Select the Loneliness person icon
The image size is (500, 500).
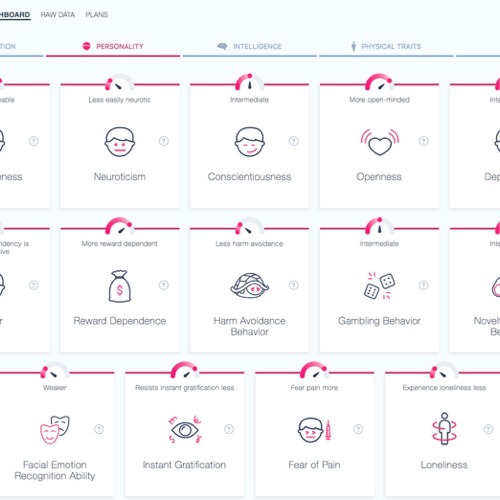444,429
